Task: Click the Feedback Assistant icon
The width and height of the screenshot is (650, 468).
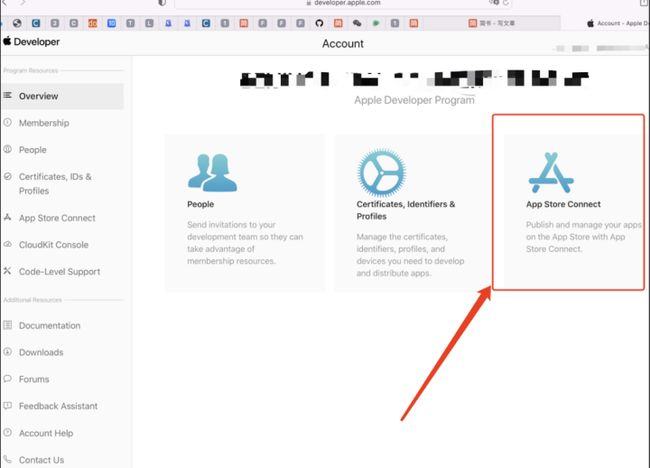Action: [x=7, y=405]
